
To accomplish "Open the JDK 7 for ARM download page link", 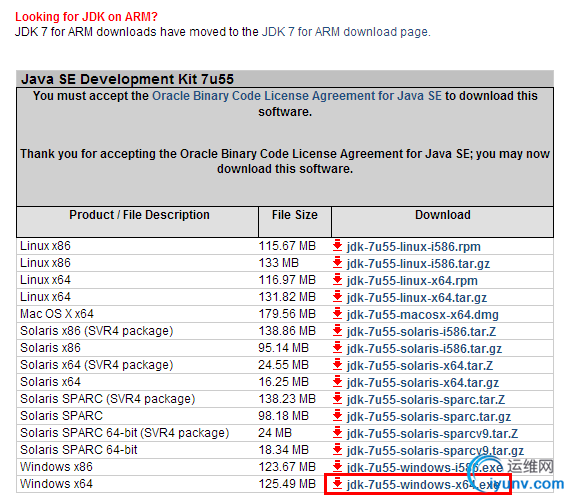I will point(345,32).
